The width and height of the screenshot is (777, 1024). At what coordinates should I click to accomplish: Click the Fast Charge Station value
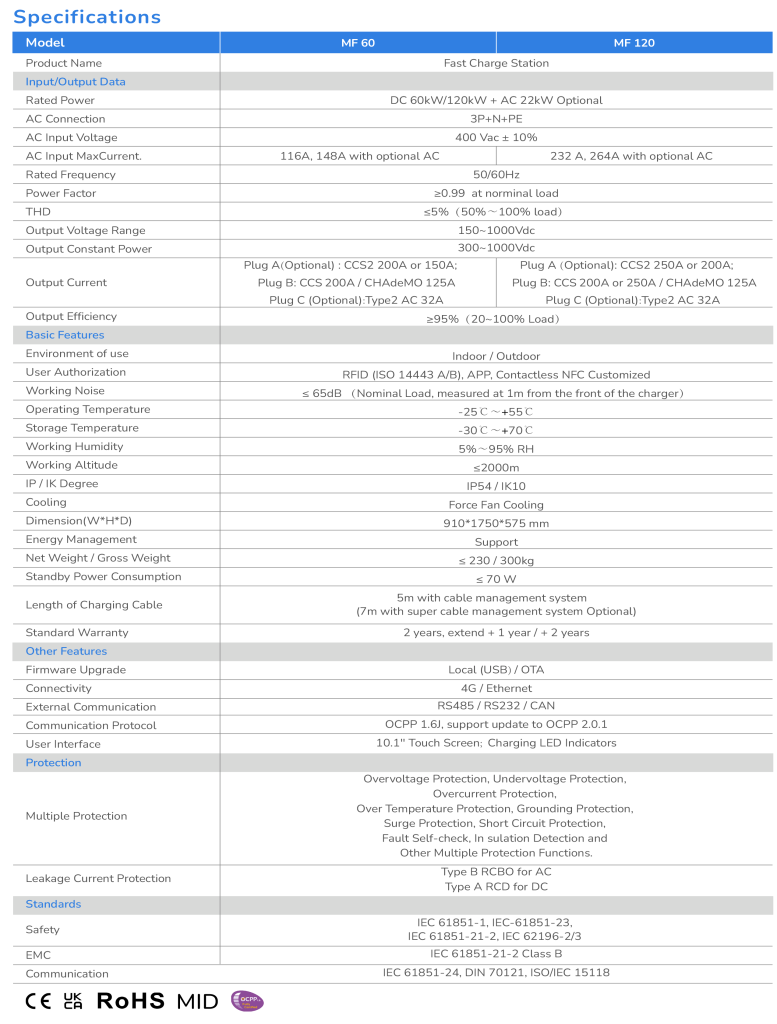point(496,63)
